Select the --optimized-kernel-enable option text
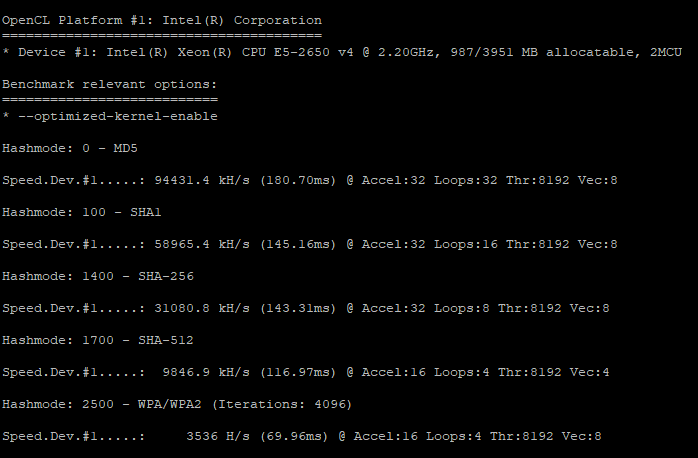The width and height of the screenshot is (698, 458). 118,117
